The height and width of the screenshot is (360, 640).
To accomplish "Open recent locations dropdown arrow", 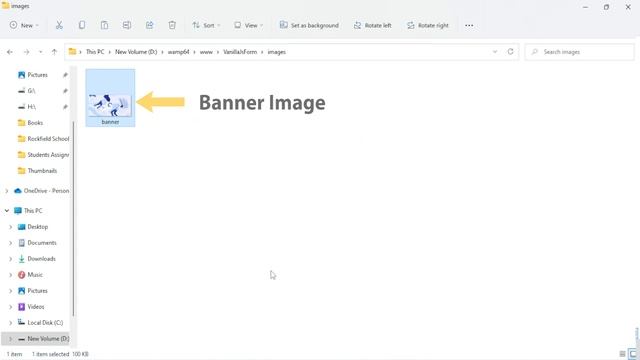I will point(40,52).
